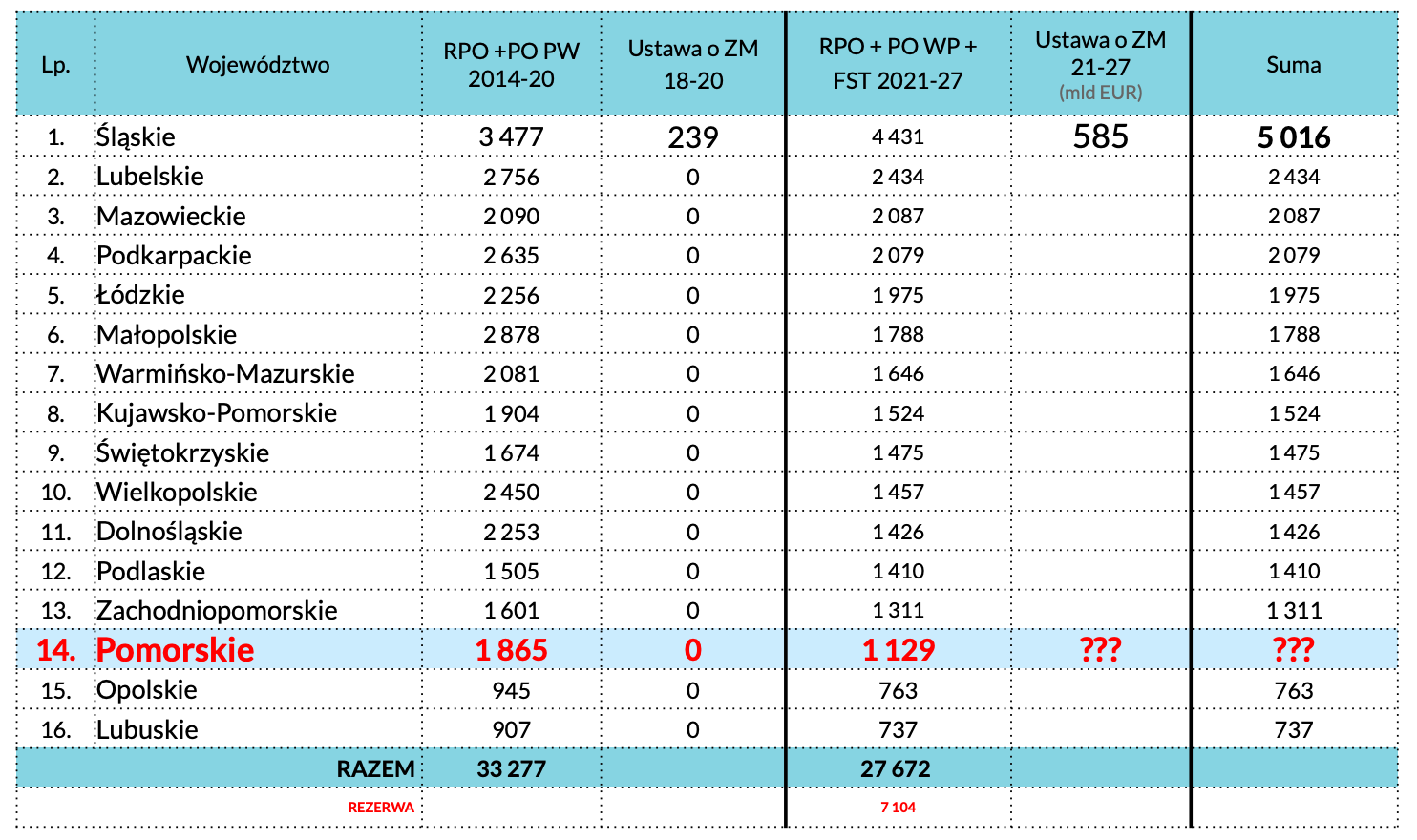Select the Suma value 737 for Lubuskie
Screen dimensions: 1417x840
pyautogui.click(x=1294, y=730)
